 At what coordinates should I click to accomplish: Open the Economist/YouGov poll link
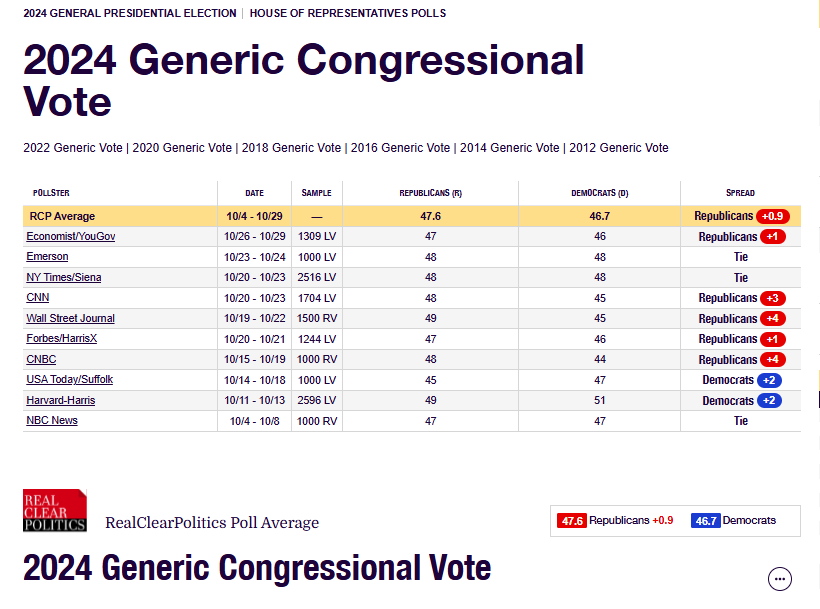[71, 237]
